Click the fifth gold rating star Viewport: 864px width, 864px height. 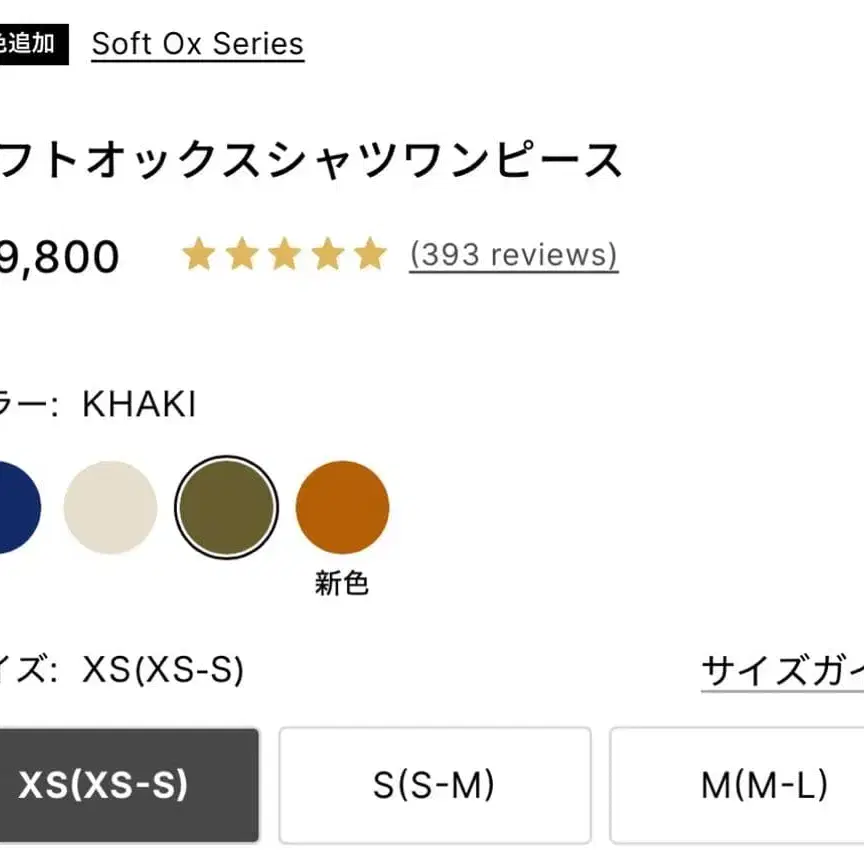[x=369, y=255]
